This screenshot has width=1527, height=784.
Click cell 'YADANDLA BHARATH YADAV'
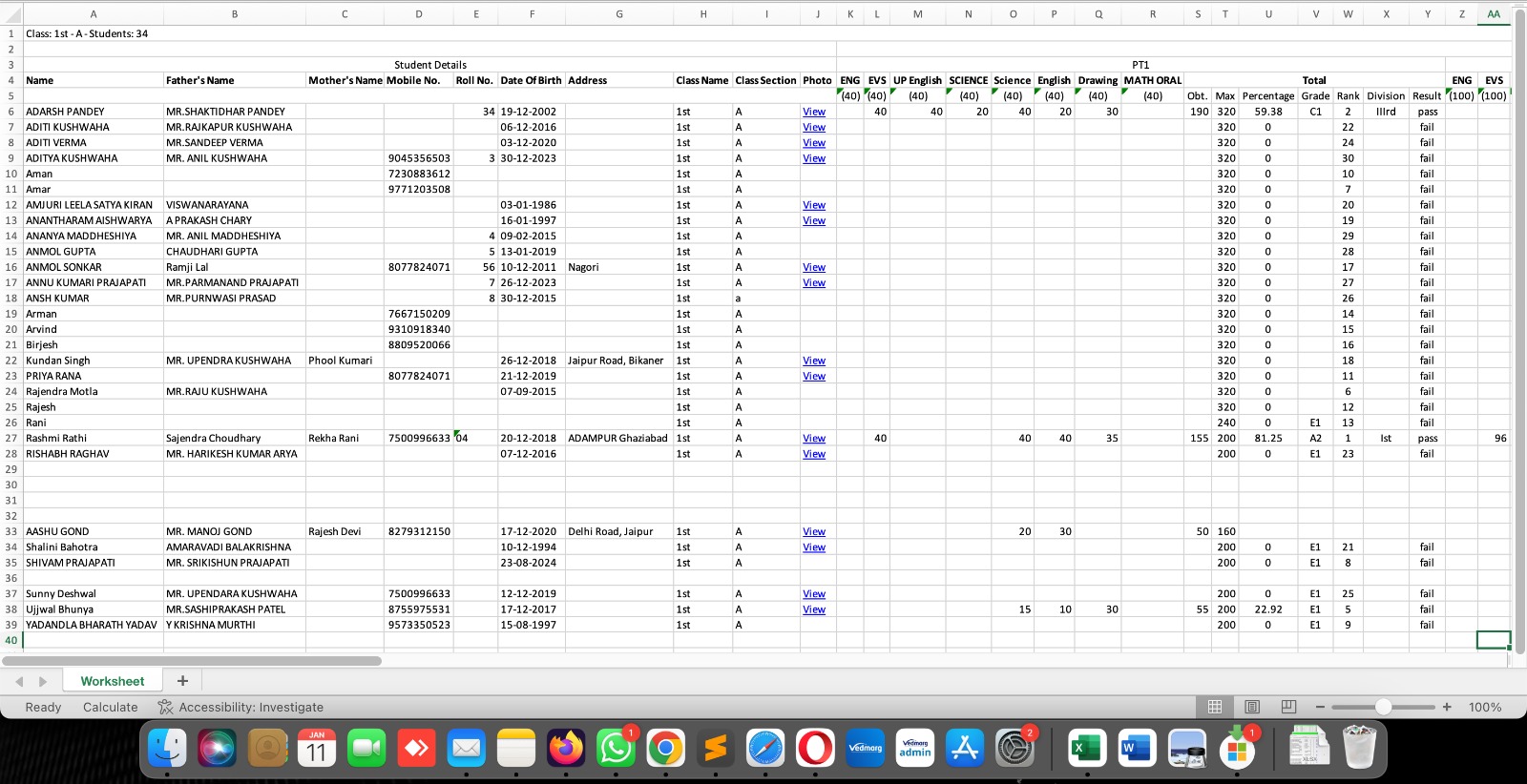pyautogui.click(x=94, y=625)
